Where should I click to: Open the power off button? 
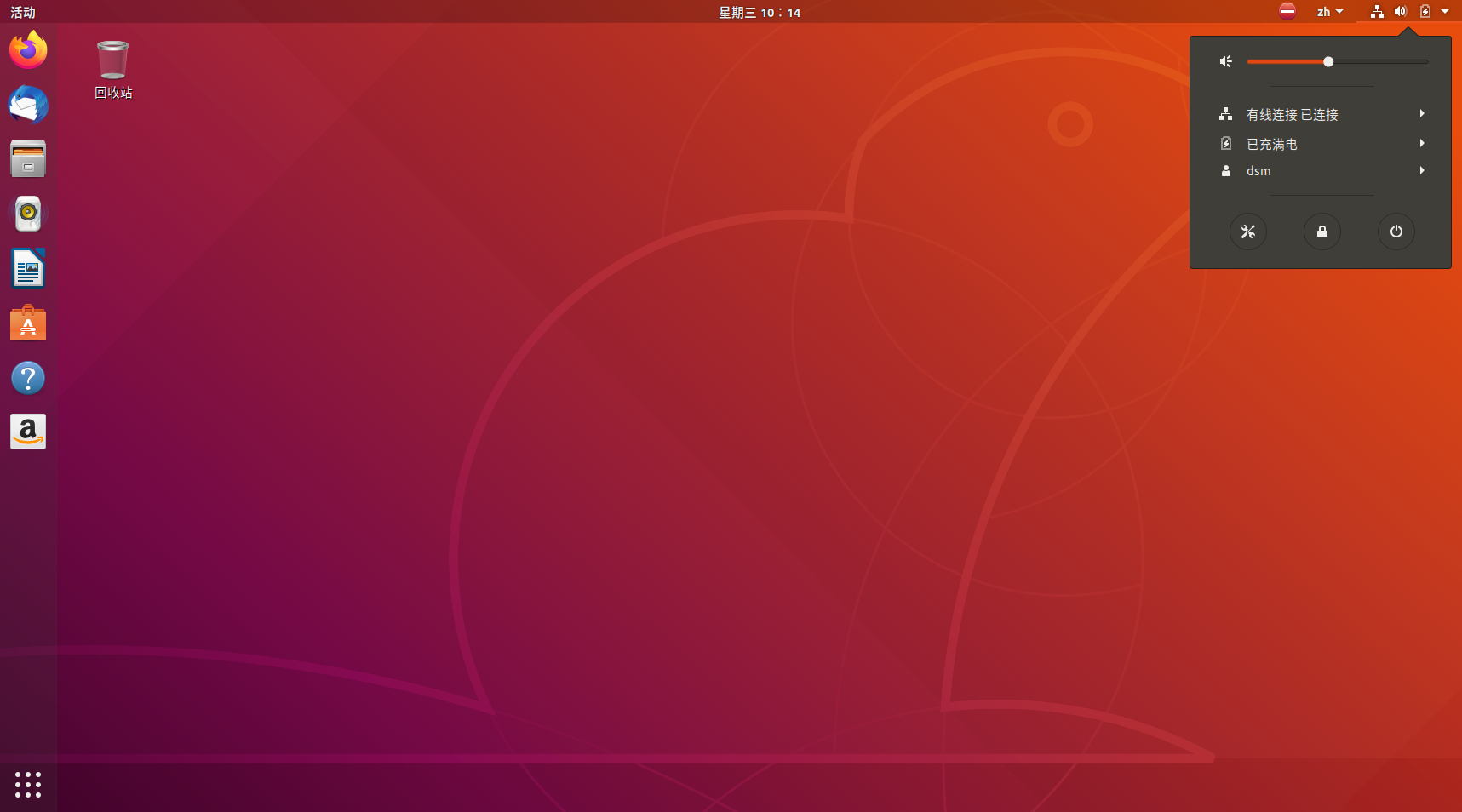[x=1396, y=232]
